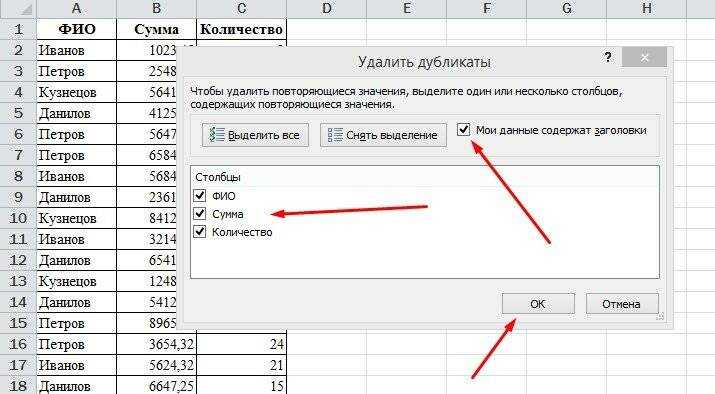
Task: Confirm duplicates removal with OK
Action: point(538,304)
